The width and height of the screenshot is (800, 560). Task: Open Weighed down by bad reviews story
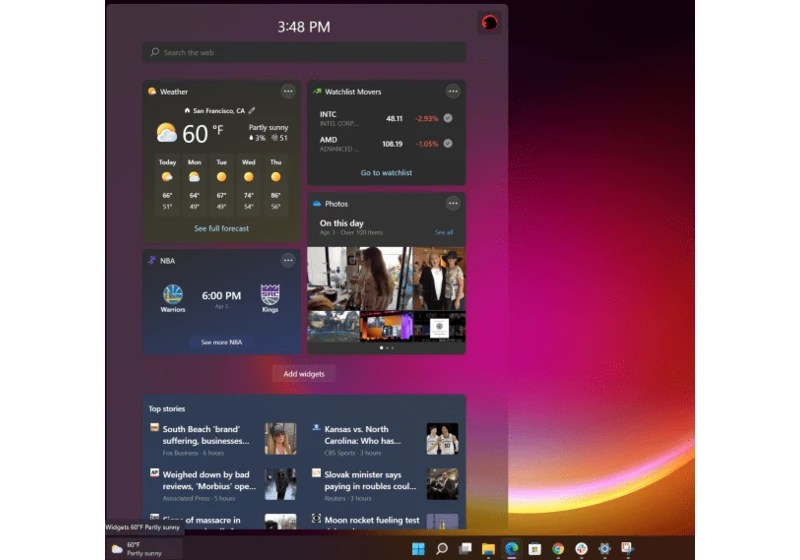209,480
